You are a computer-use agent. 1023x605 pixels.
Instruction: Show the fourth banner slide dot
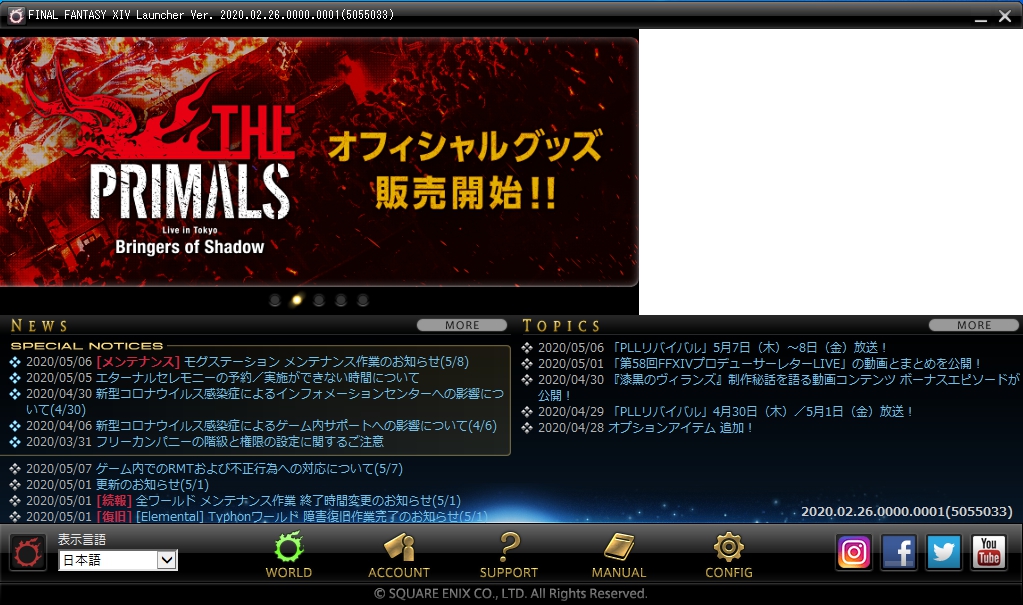tap(341, 300)
